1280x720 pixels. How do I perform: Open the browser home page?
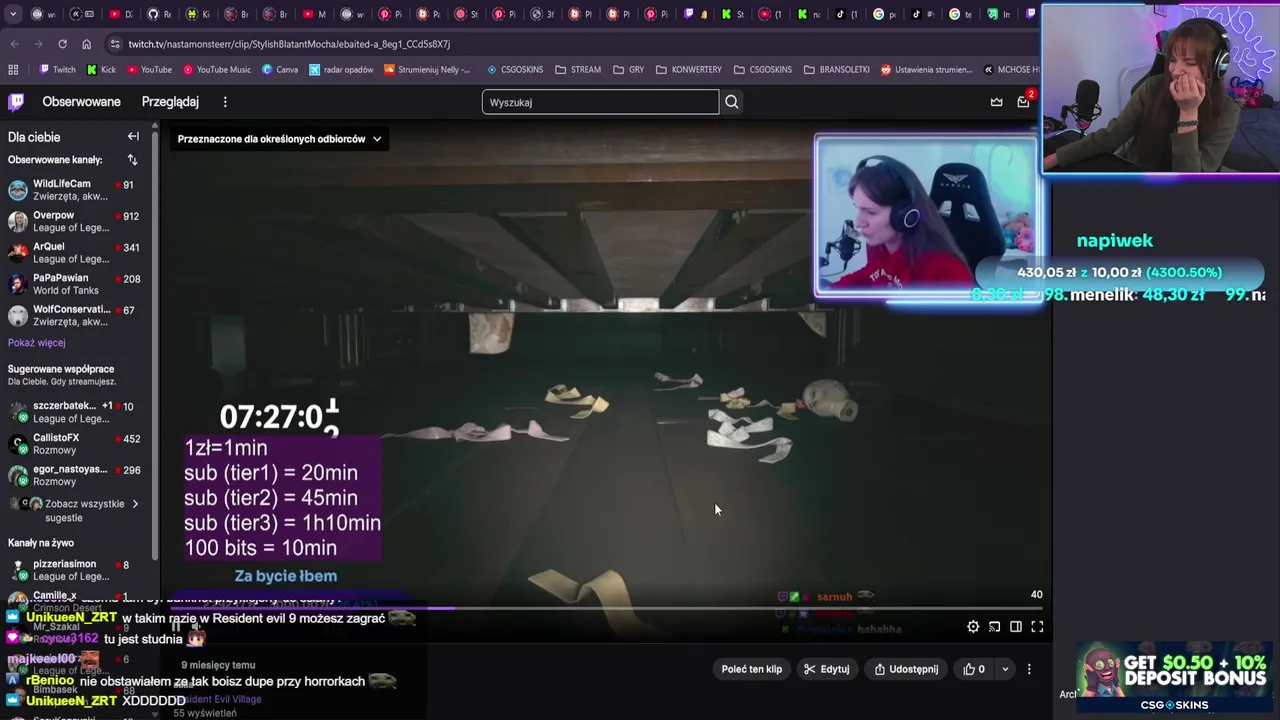(x=86, y=44)
